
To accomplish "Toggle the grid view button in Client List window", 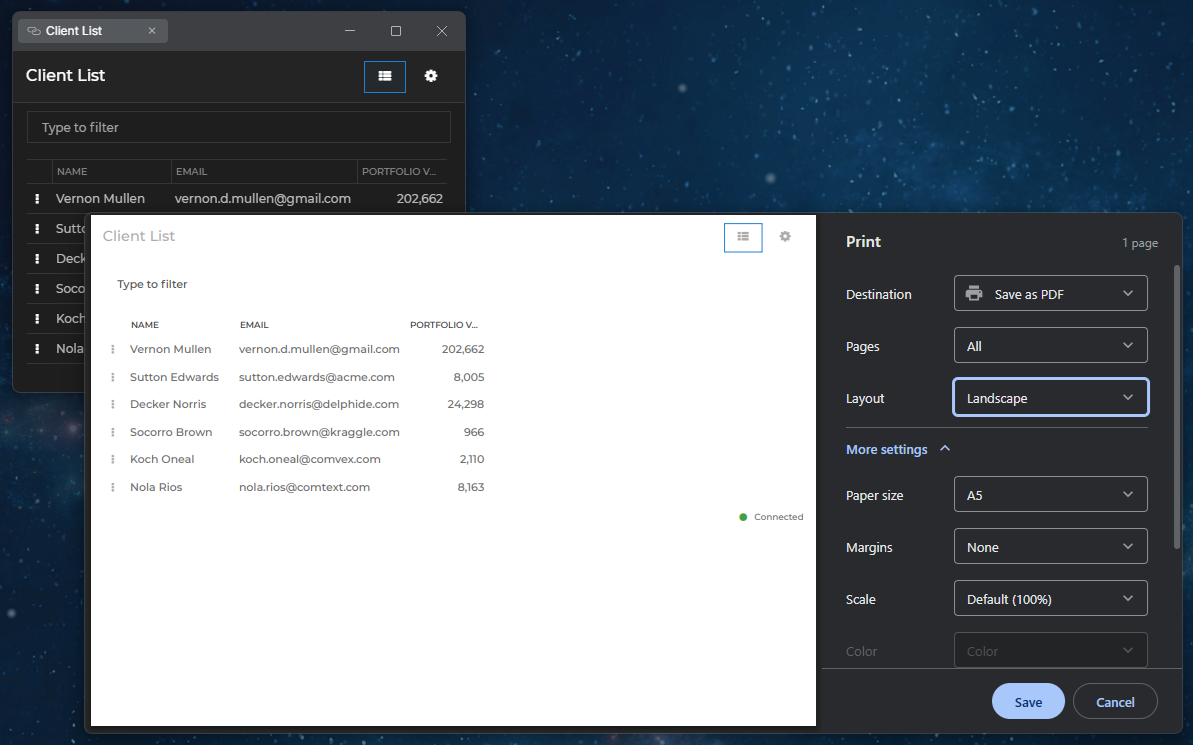I will coord(385,76).
